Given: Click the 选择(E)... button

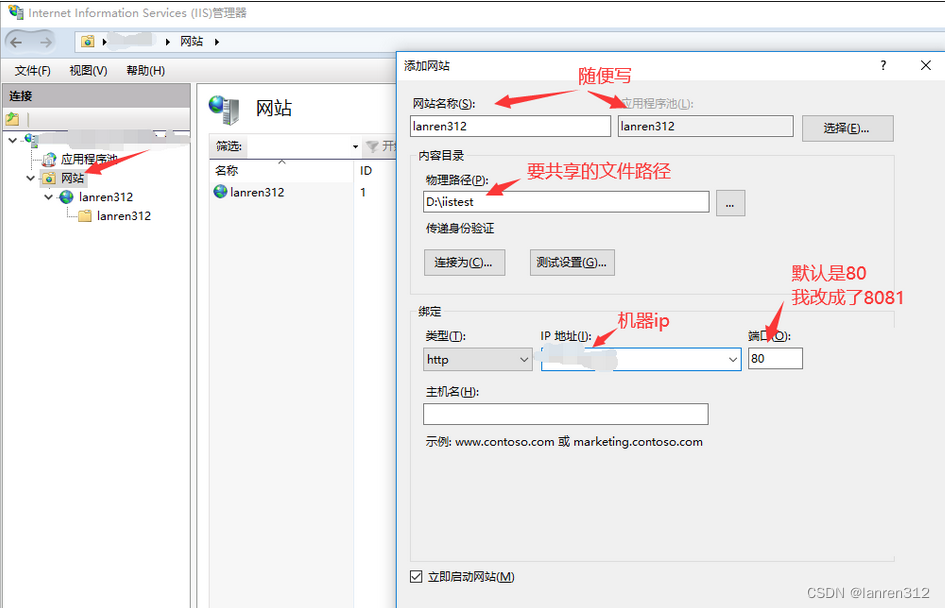Looking at the screenshot, I should 847,128.
